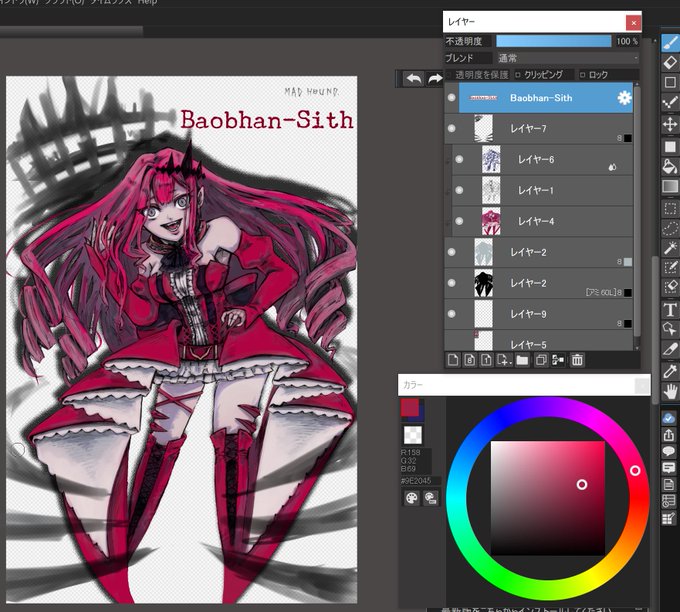Click the Undo arrow button
This screenshot has width=680, height=612.
click(414, 79)
